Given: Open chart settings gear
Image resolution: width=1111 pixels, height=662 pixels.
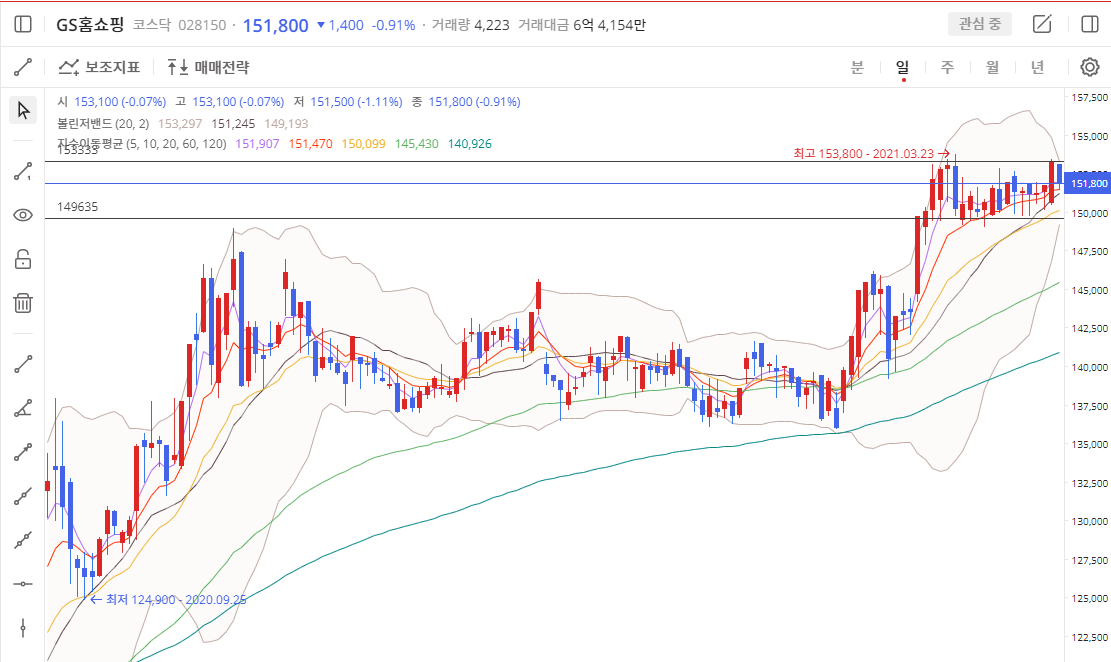Looking at the screenshot, I should (1090, 67).
